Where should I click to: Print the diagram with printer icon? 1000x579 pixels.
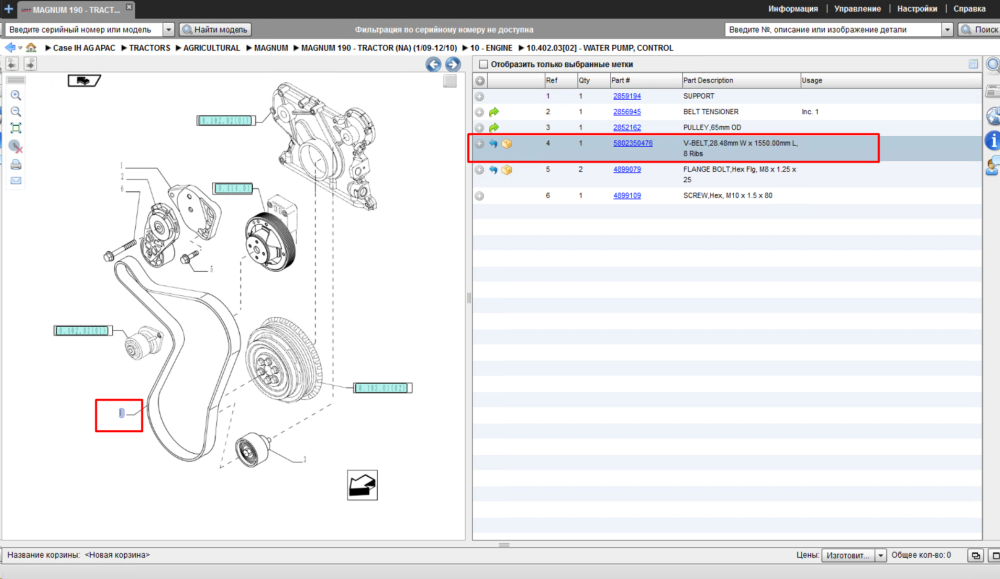coord(16,165)
